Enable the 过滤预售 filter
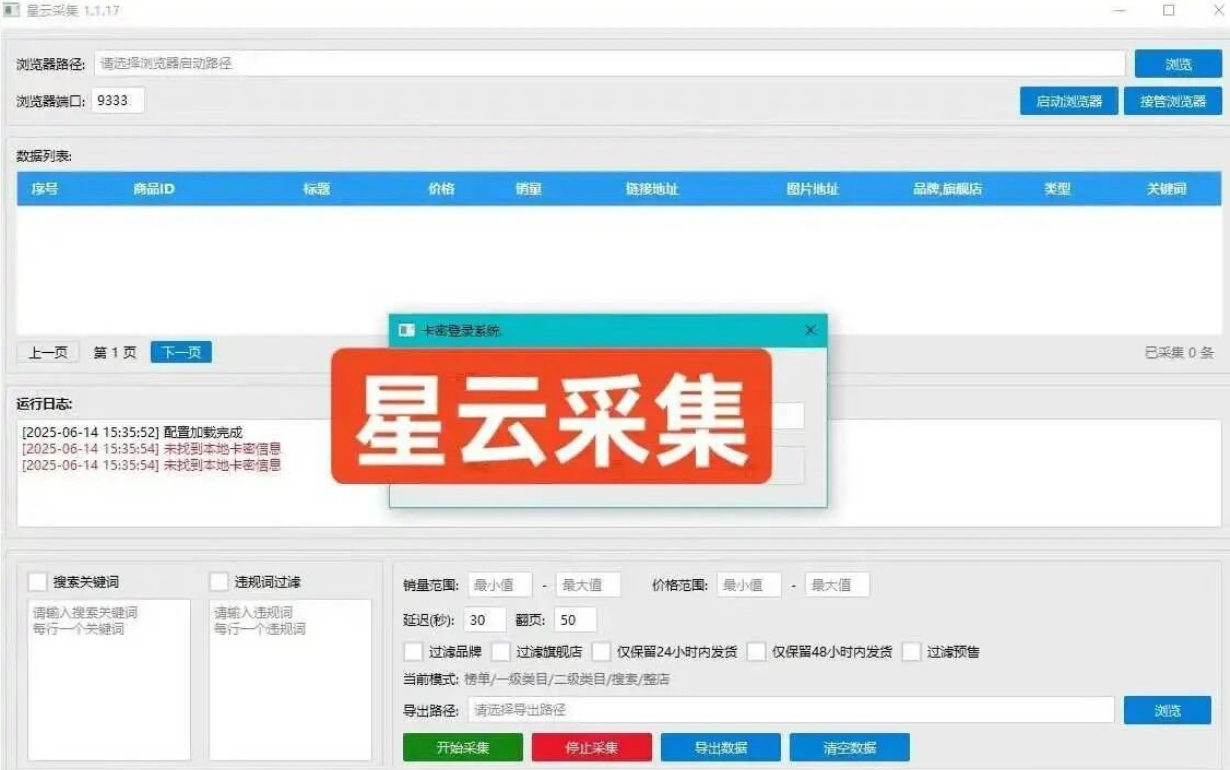Screen dimensions: 1230x770 (911, 652)
